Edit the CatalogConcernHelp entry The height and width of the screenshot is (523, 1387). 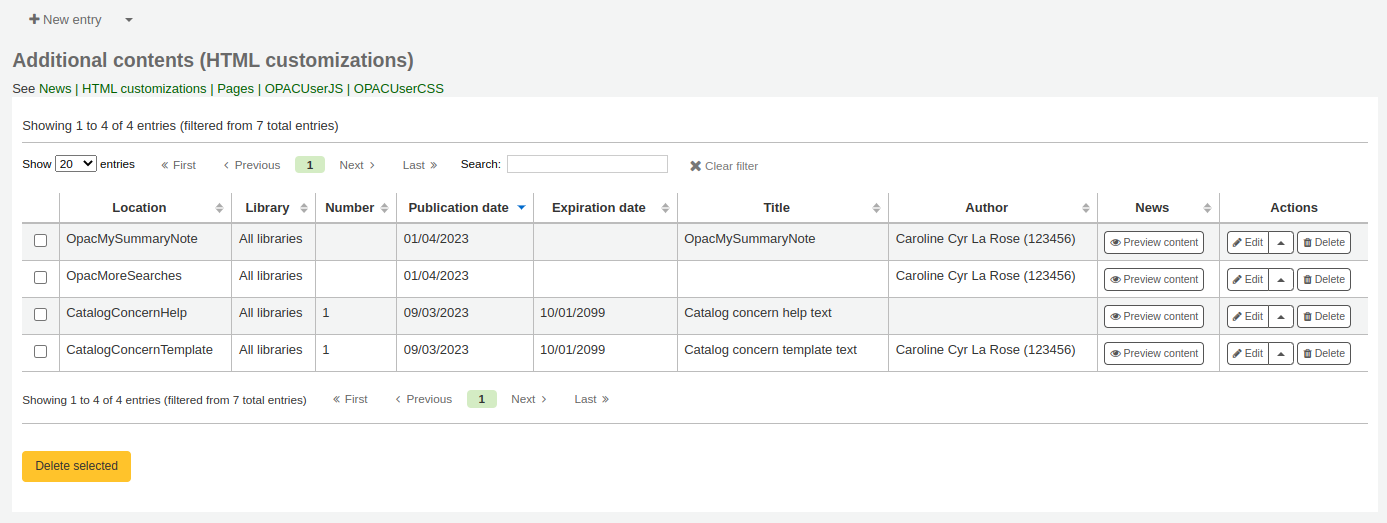point(1248,316)
